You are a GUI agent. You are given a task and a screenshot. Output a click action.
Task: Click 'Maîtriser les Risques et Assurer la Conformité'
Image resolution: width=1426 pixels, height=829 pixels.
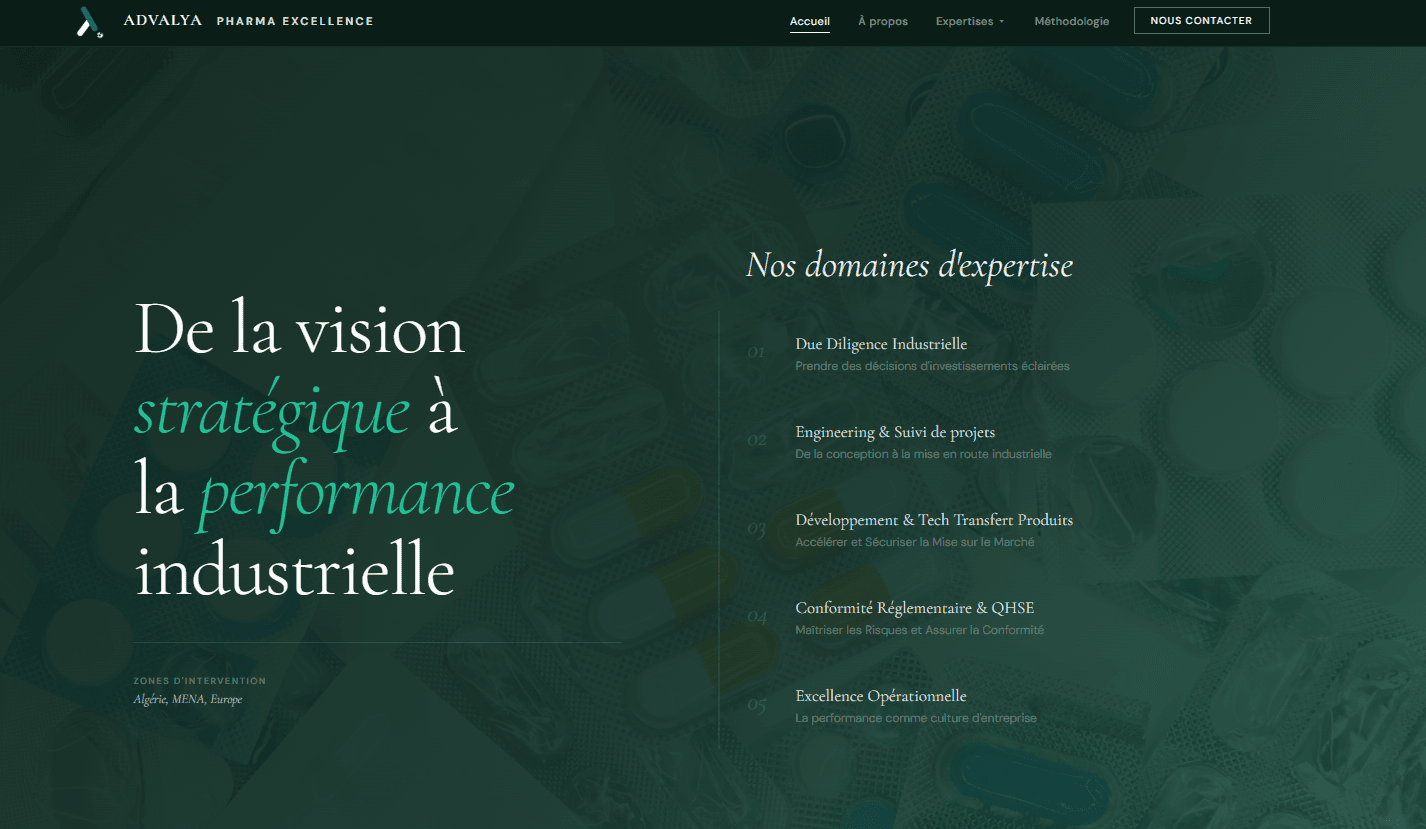[x=919, y=630]
